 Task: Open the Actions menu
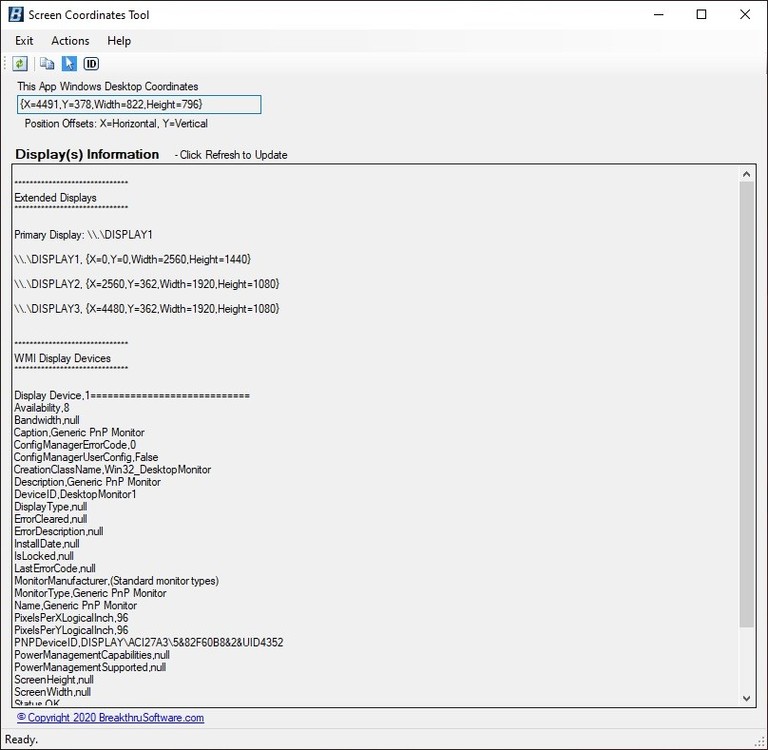[x=70, y=41]
